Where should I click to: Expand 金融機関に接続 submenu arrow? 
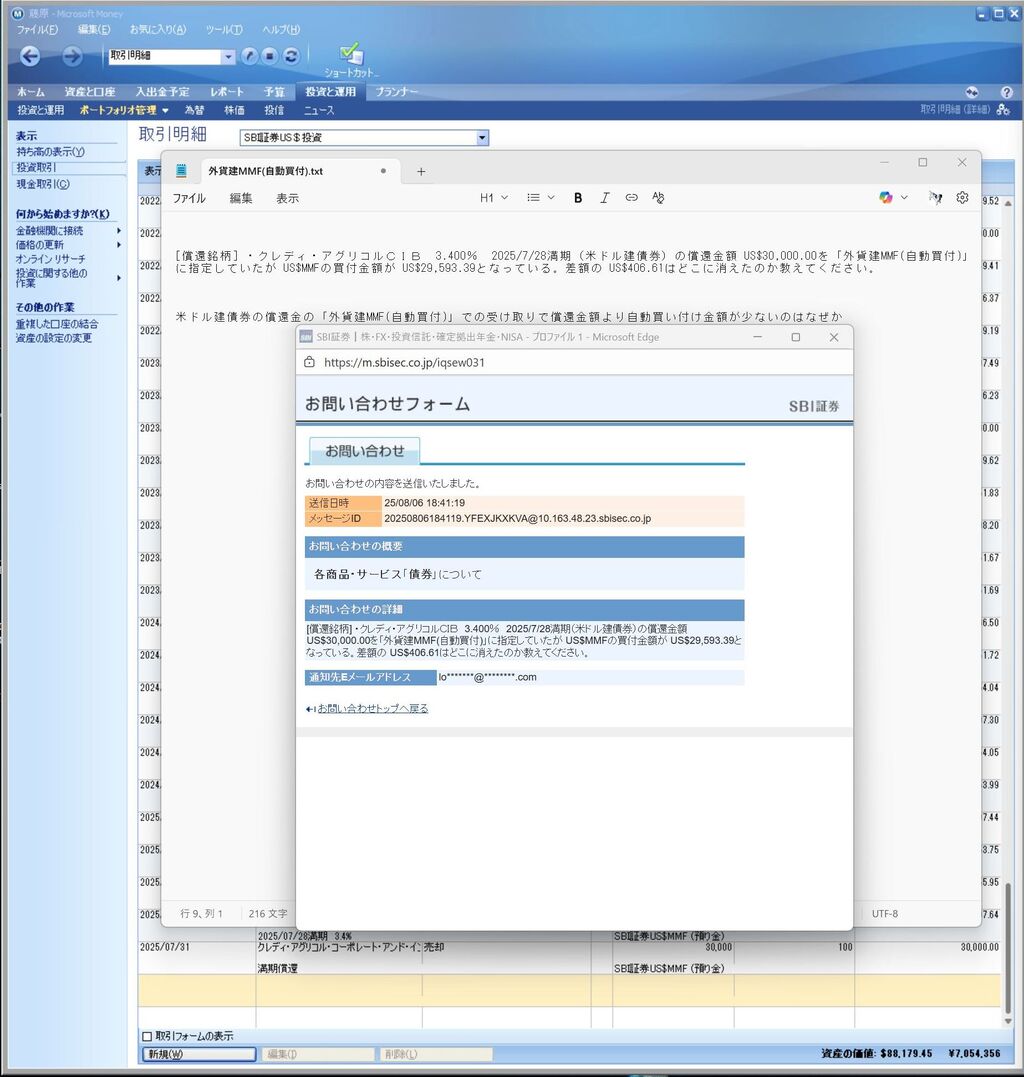point(119,231)
